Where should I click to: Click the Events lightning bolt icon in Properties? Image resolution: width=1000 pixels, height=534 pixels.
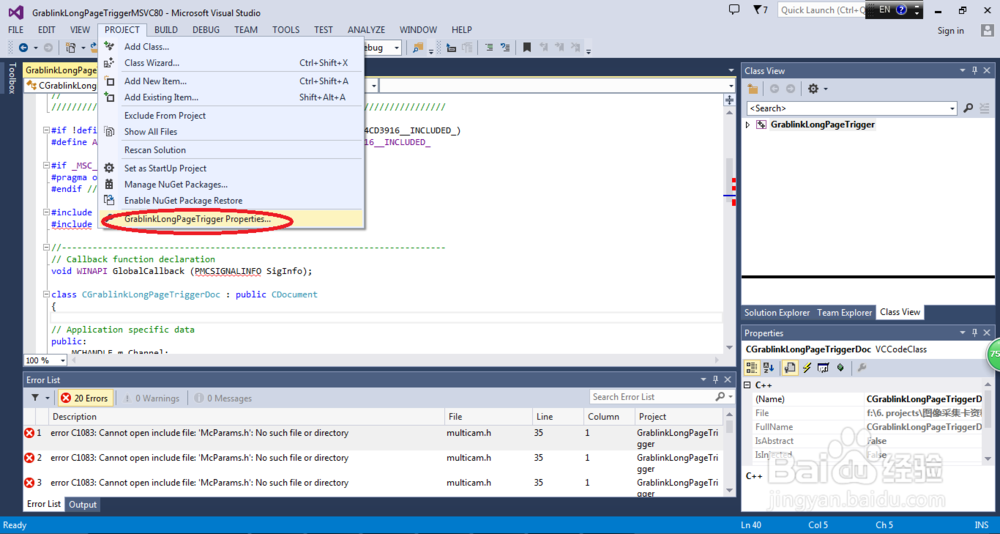click(807, 367)
